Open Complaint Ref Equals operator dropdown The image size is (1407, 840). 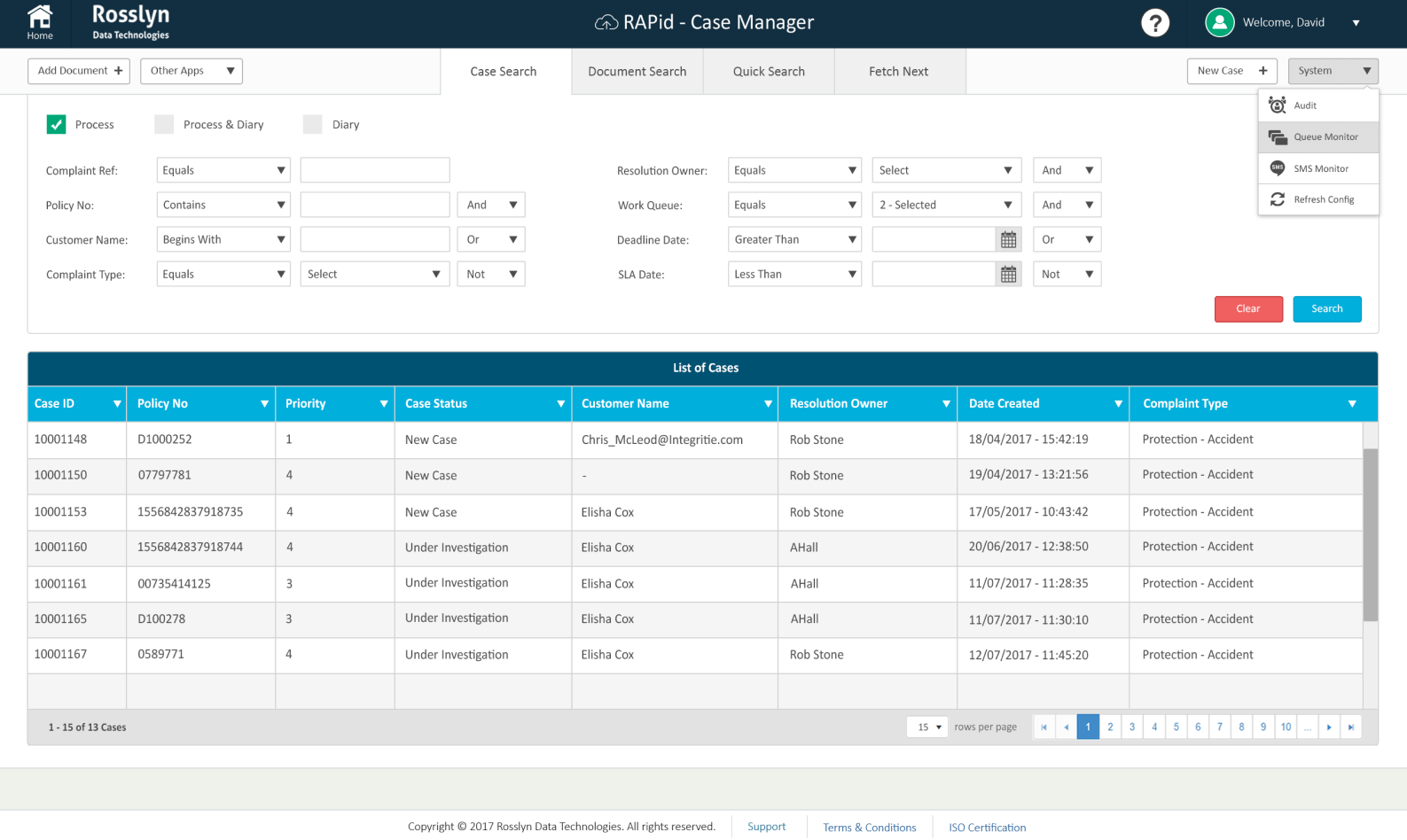(223, 170)
